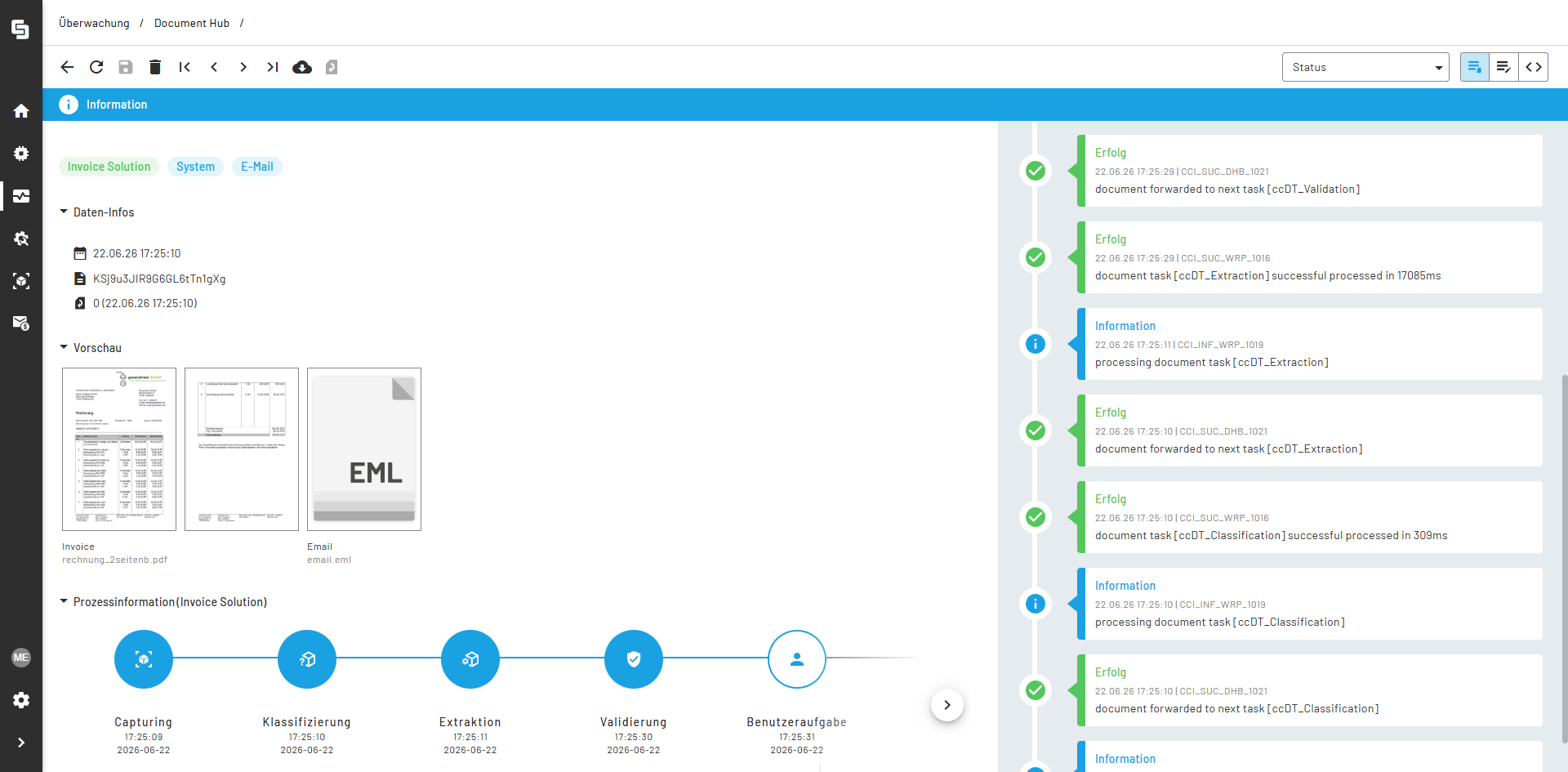
Task: Click the next arrow button in the process timeline
Action: click(947, 705)
